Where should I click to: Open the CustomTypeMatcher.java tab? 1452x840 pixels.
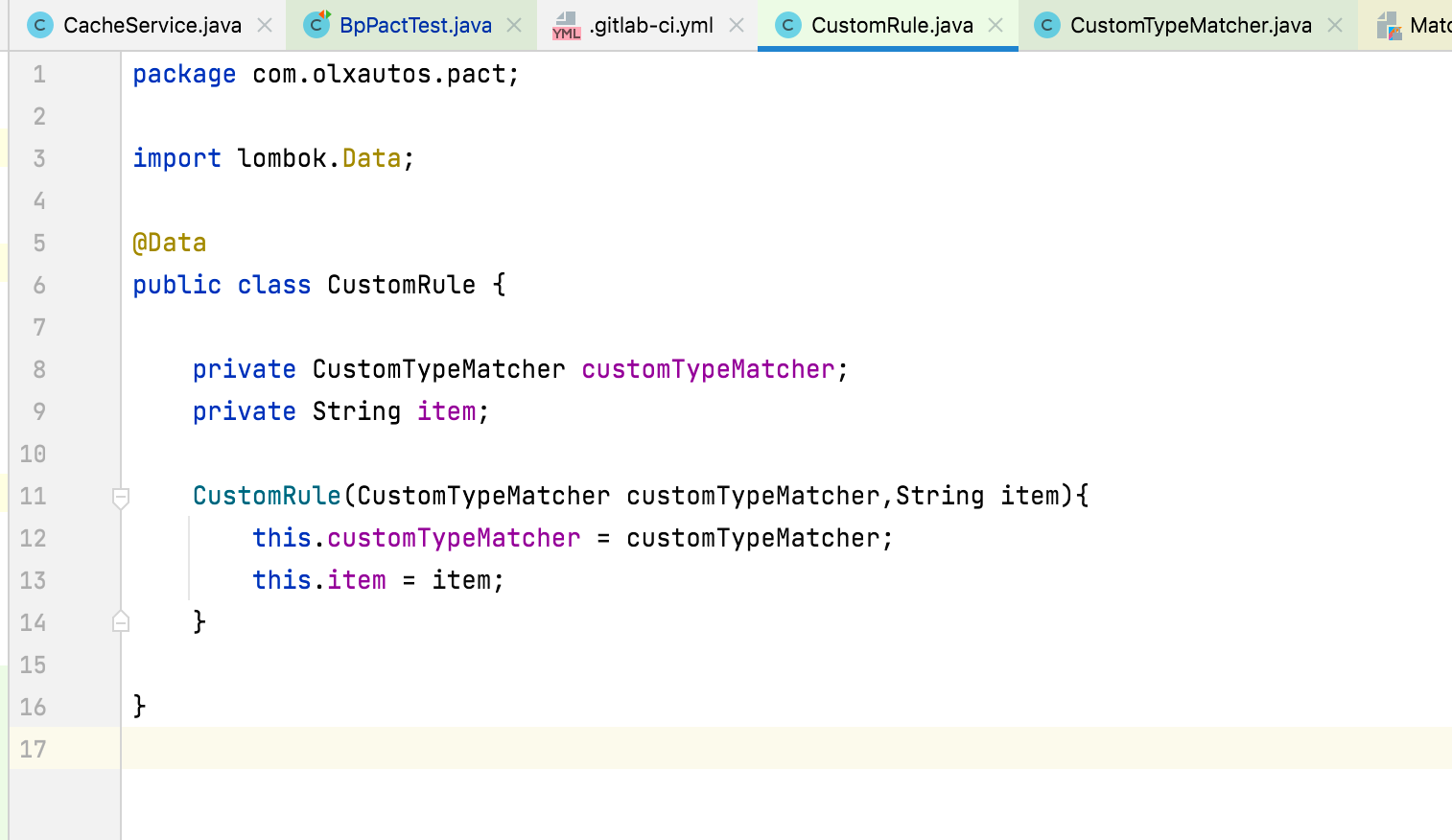(x=1190, y=25)
